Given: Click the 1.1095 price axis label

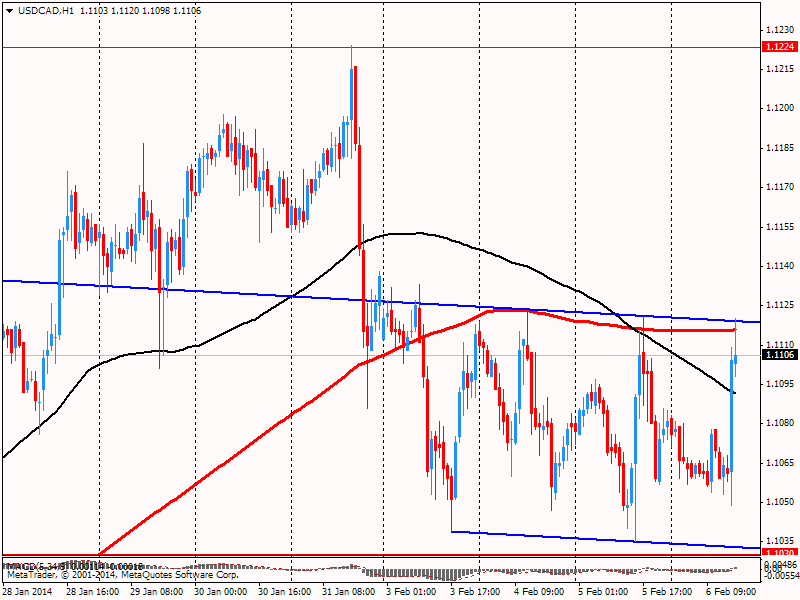Looking at the screenshot, I should point(780,384).
